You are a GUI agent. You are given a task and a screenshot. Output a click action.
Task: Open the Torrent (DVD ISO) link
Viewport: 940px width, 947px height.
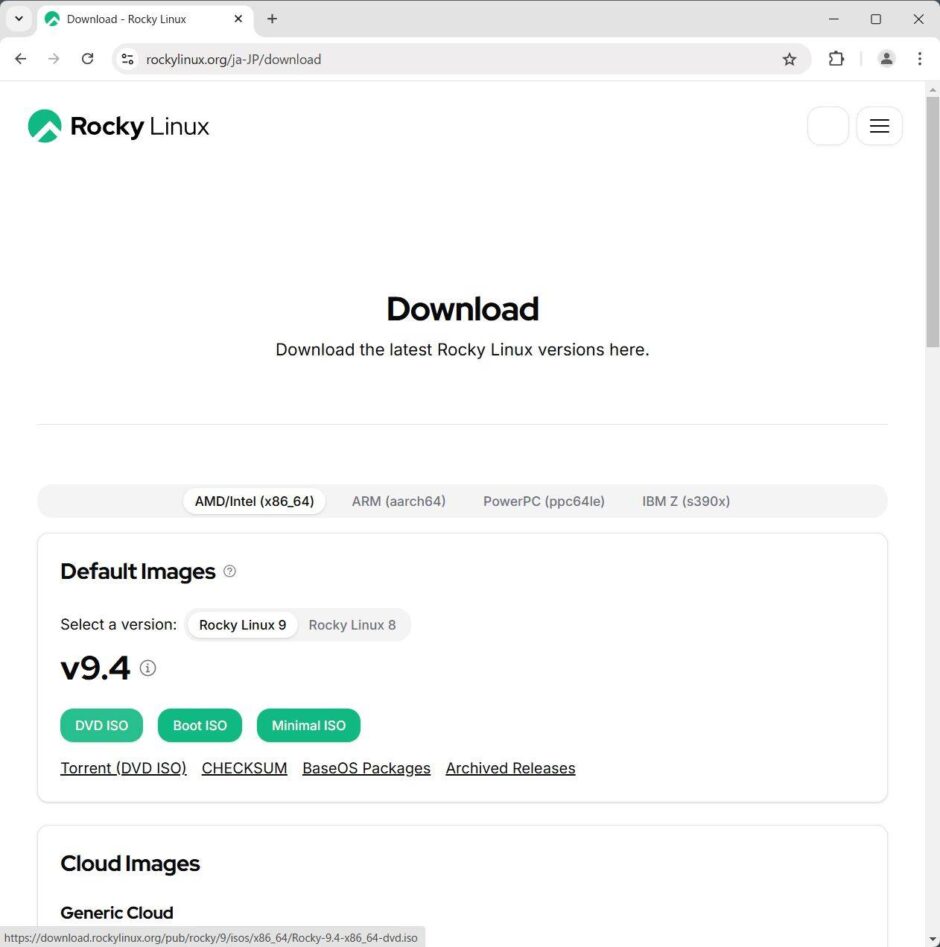123,768
